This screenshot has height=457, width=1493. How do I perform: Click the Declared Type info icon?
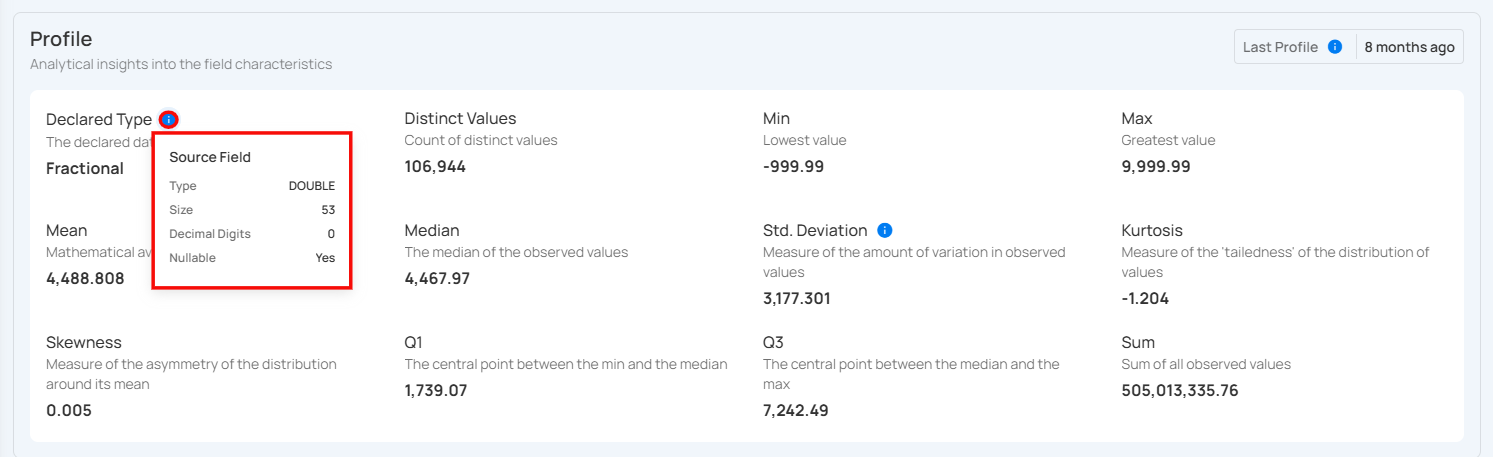pyautogui.click(x=169, y=120)
